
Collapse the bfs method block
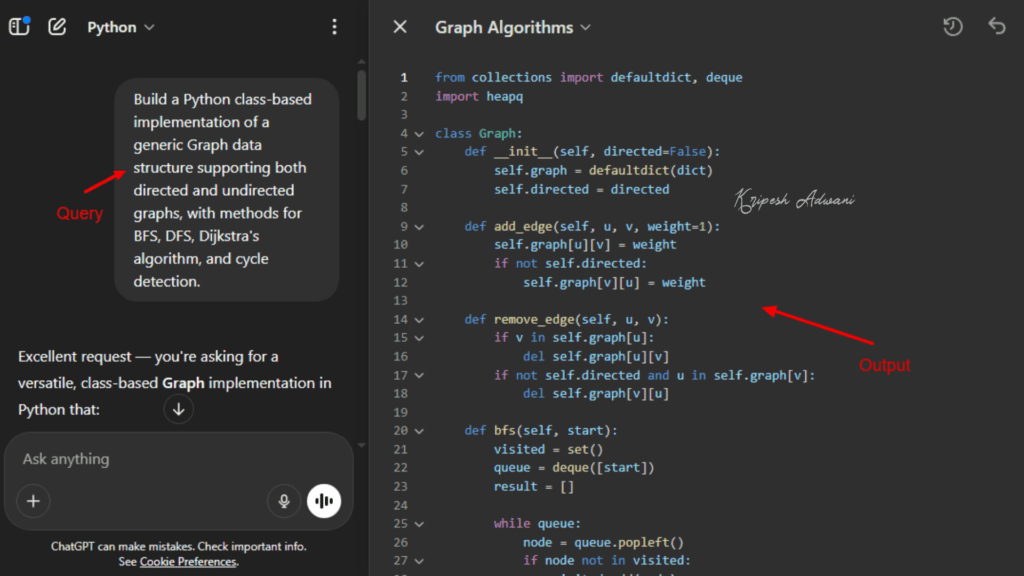coord(420,430)
